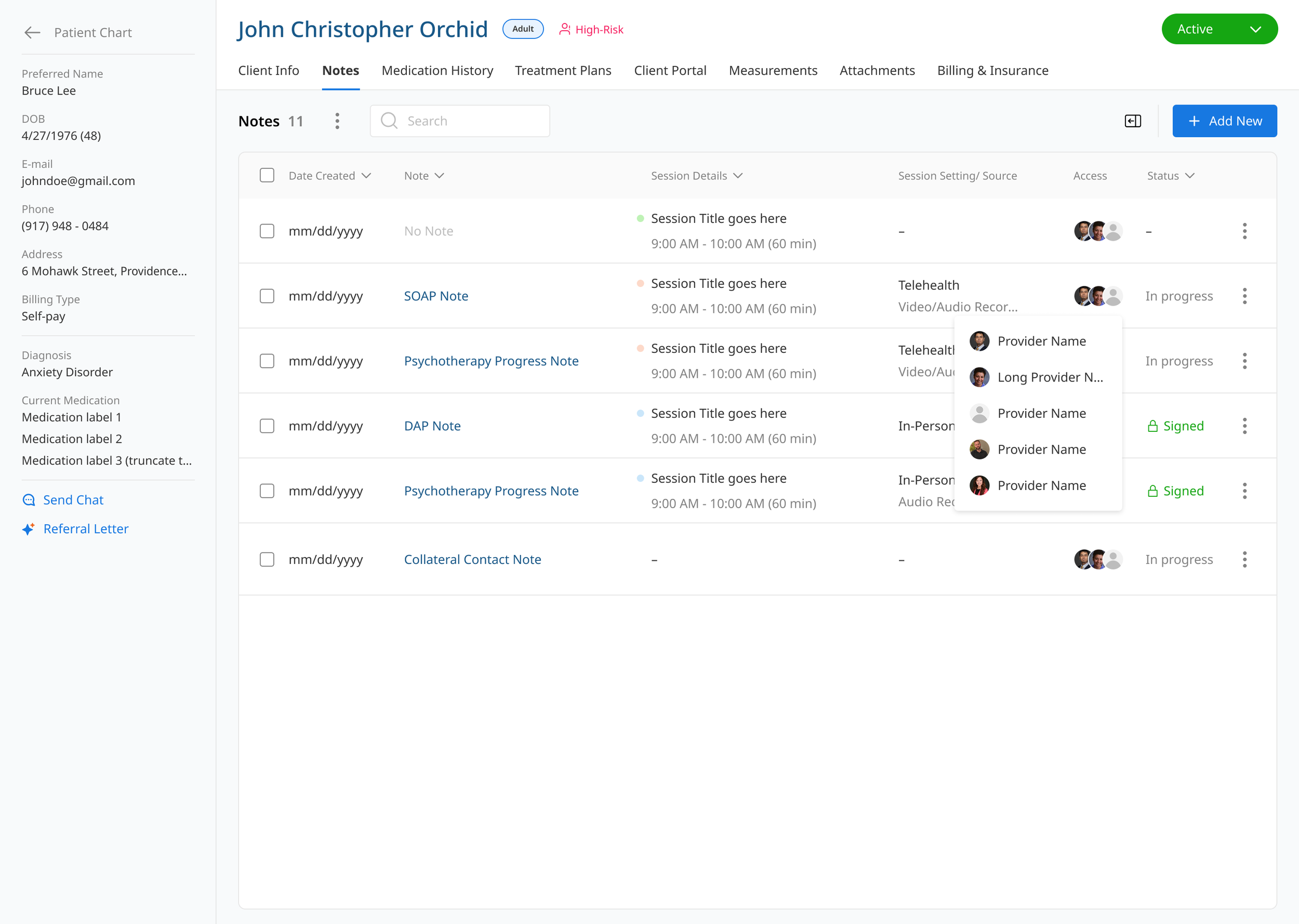Check the DAP Note row checkbox
This screenshot has width=1299, height=924.
tap(267, 426)
